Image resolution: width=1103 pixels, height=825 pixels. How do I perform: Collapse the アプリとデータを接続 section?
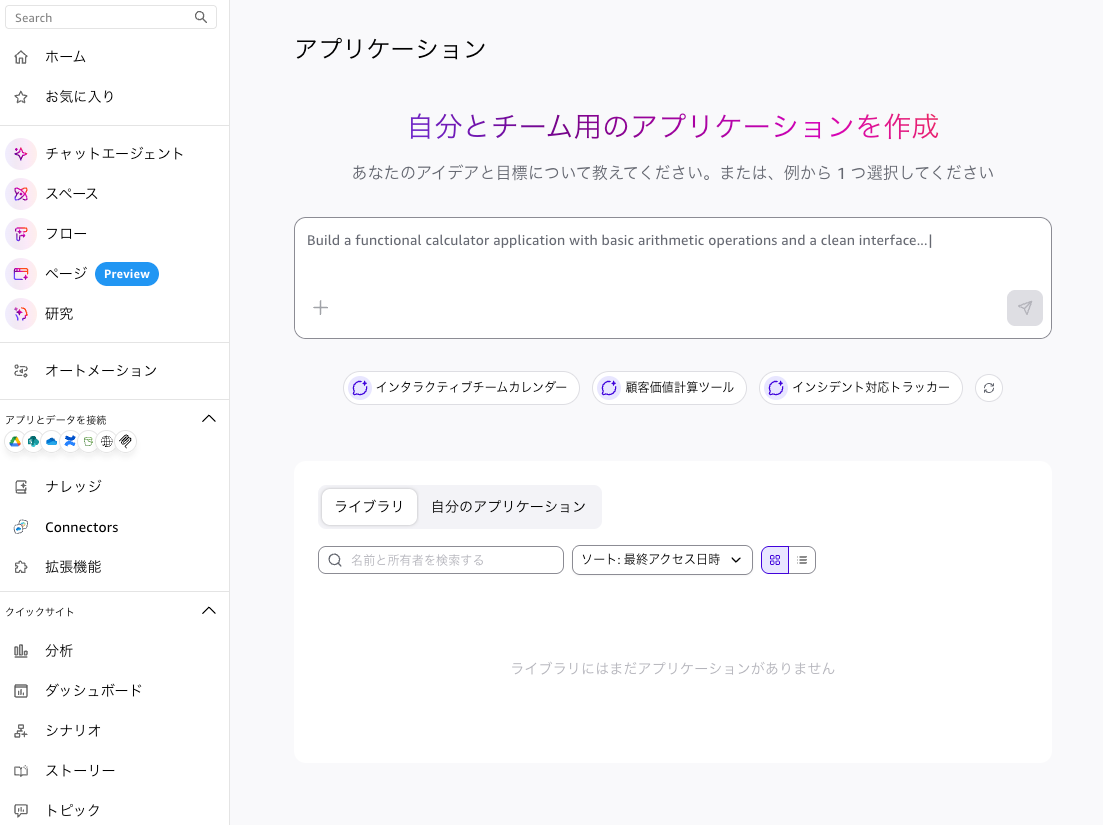click(209, 418)
